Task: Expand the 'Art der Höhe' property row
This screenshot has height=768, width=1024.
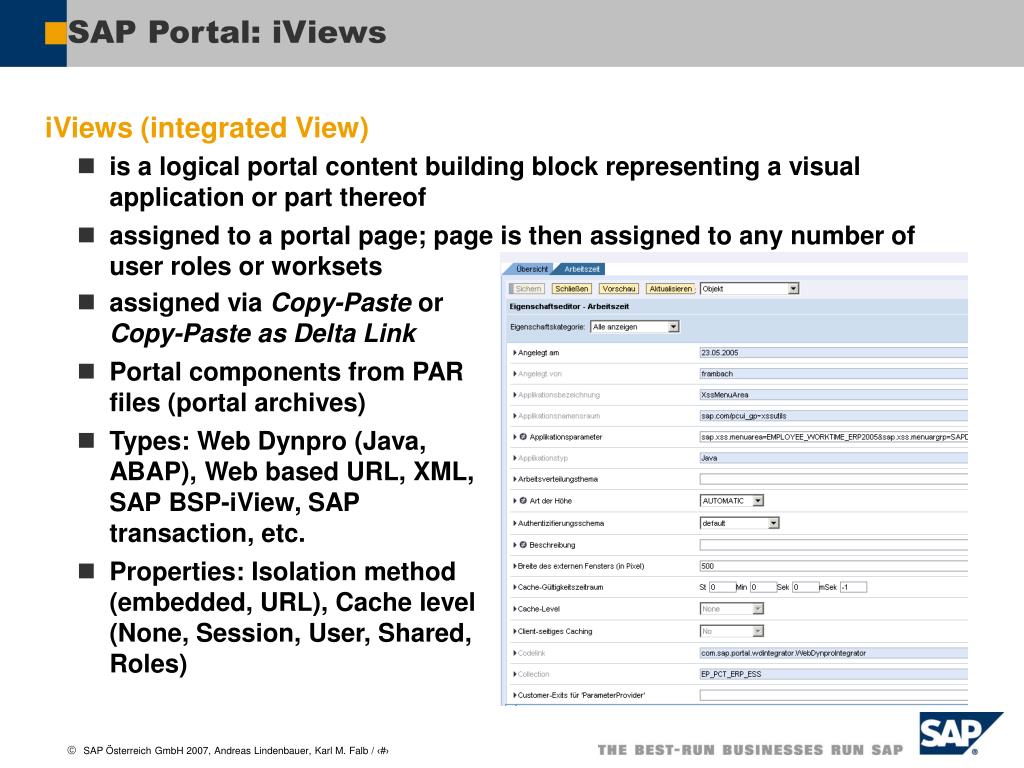Action: click(x=515, y=501)
